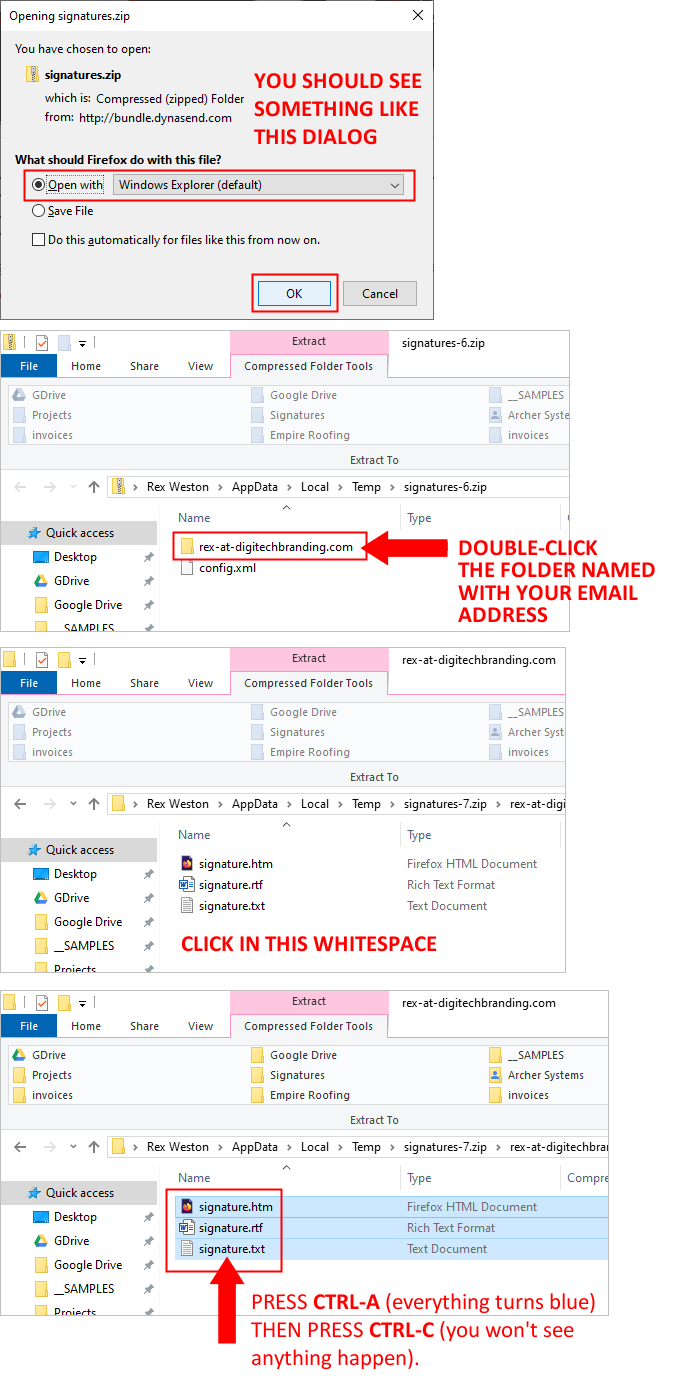Image resolution: width=676 pixels, height=1388 pixels.
Task: Select signature.htm in the window with unselected files
Action: (x=235, y=864)
